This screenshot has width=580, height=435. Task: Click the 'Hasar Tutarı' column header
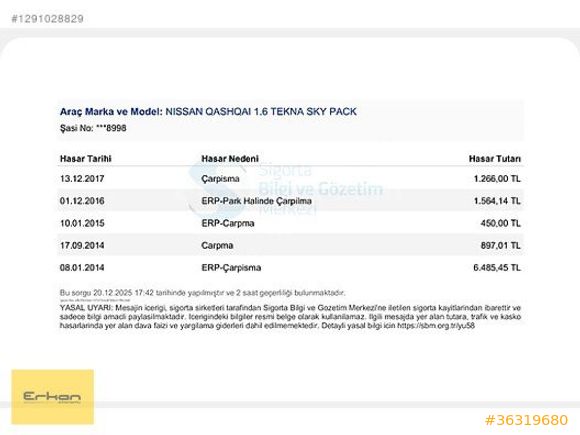[x=495, y=159]
